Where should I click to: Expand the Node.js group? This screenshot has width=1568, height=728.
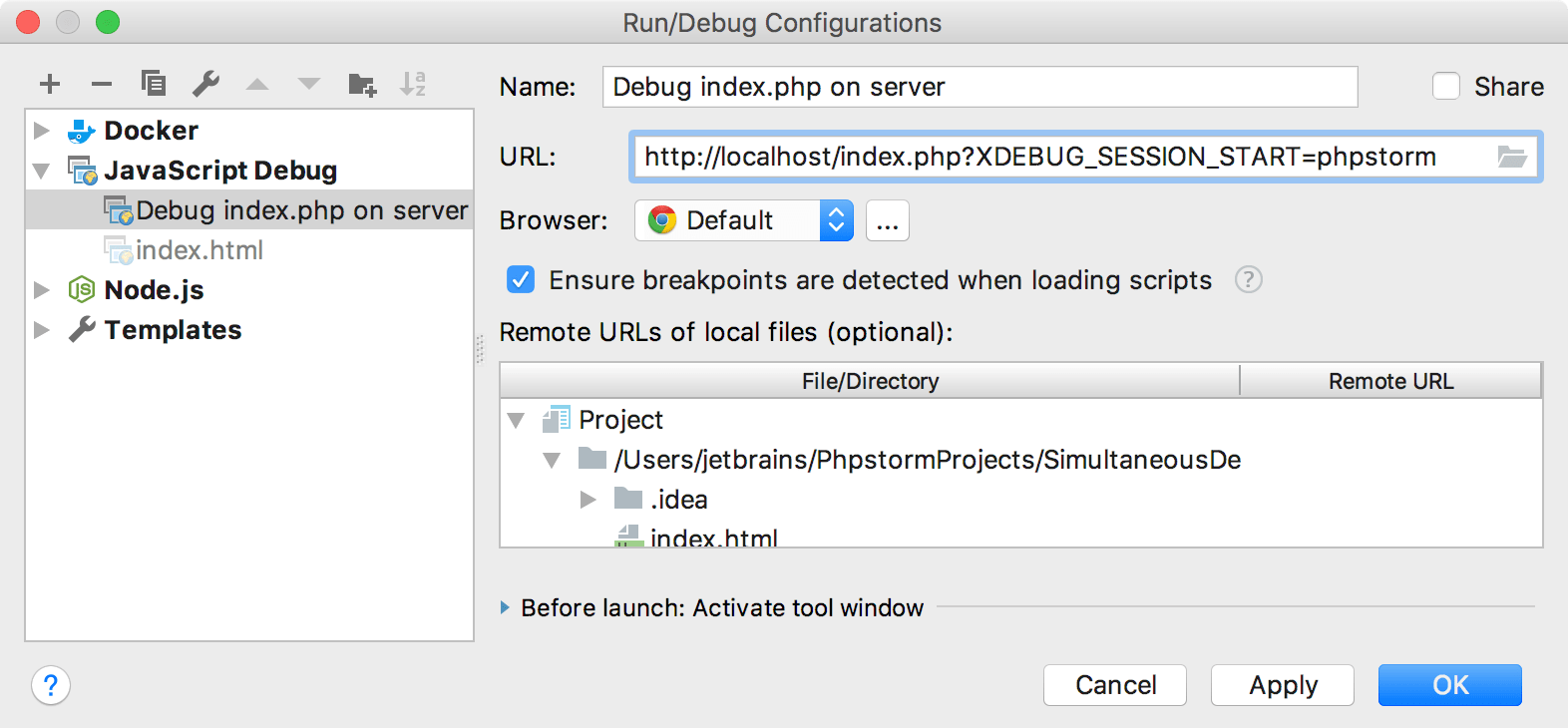click(x=40, y=289)
